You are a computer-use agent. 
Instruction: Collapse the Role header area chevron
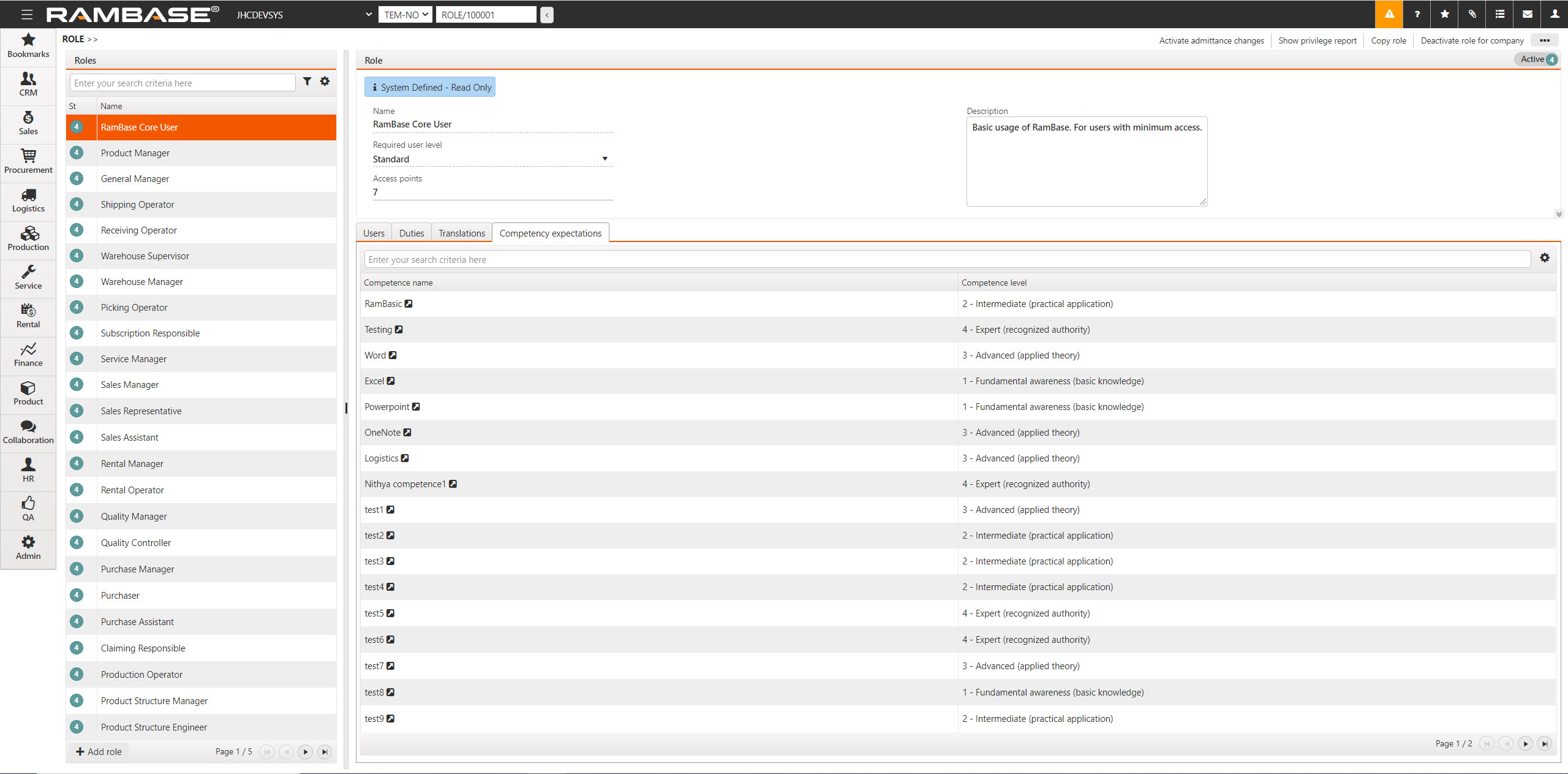click(x=1559, y=214)
